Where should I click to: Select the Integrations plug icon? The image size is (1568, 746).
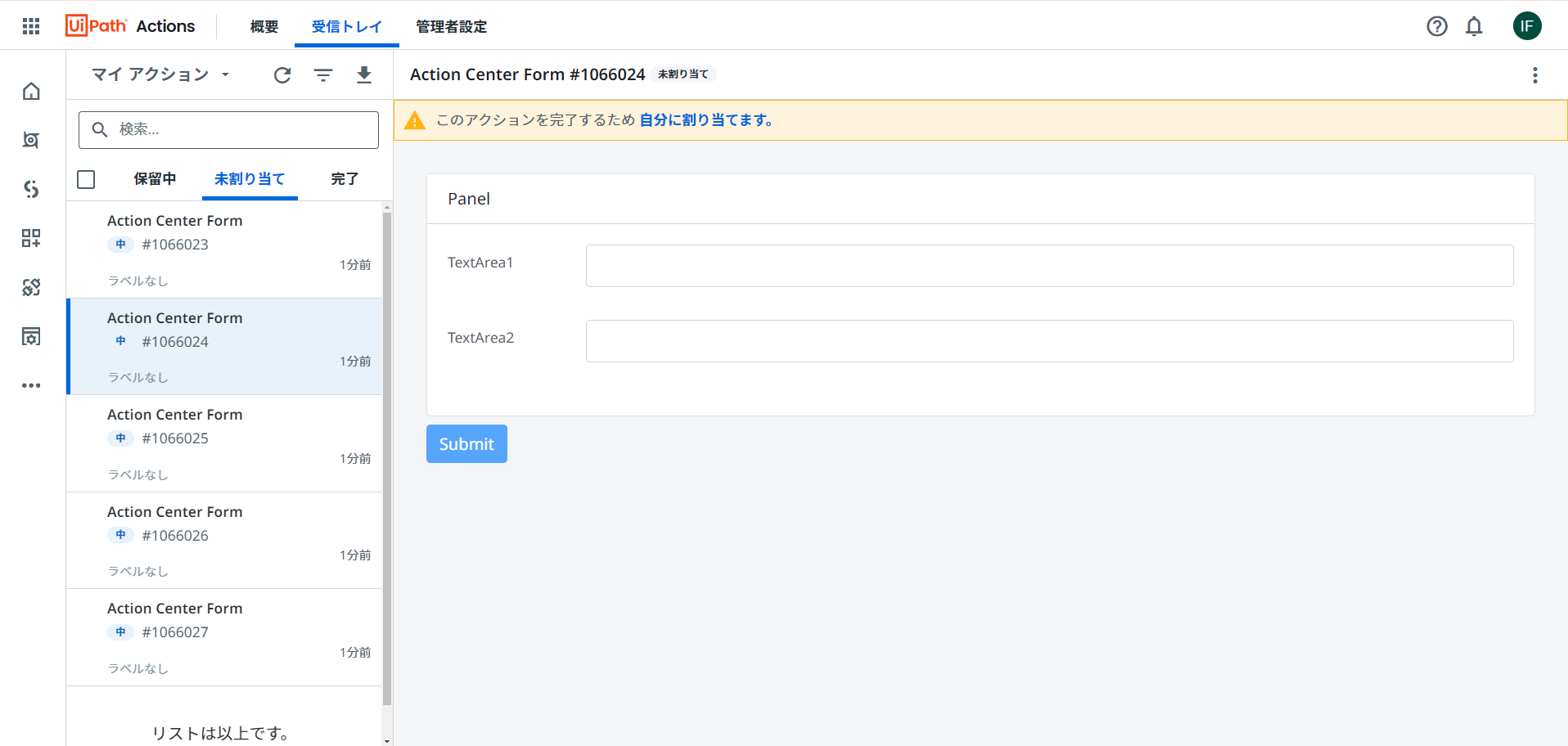[30, 287]
